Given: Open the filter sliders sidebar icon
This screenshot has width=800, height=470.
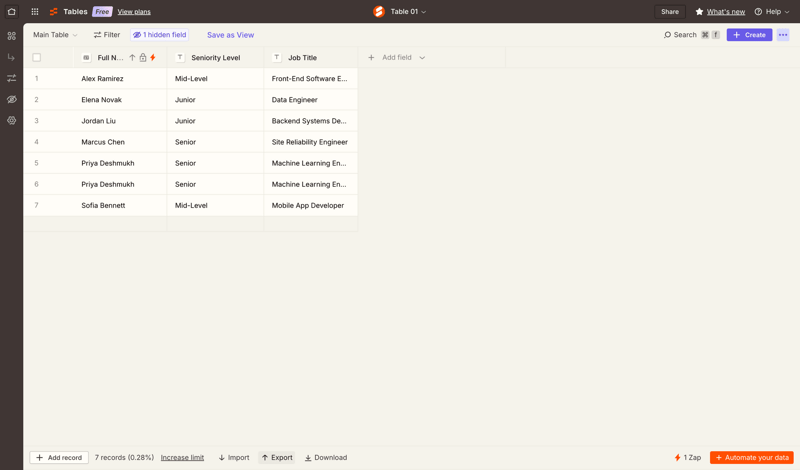Looking at the screenshot, I should click(11, 78).
